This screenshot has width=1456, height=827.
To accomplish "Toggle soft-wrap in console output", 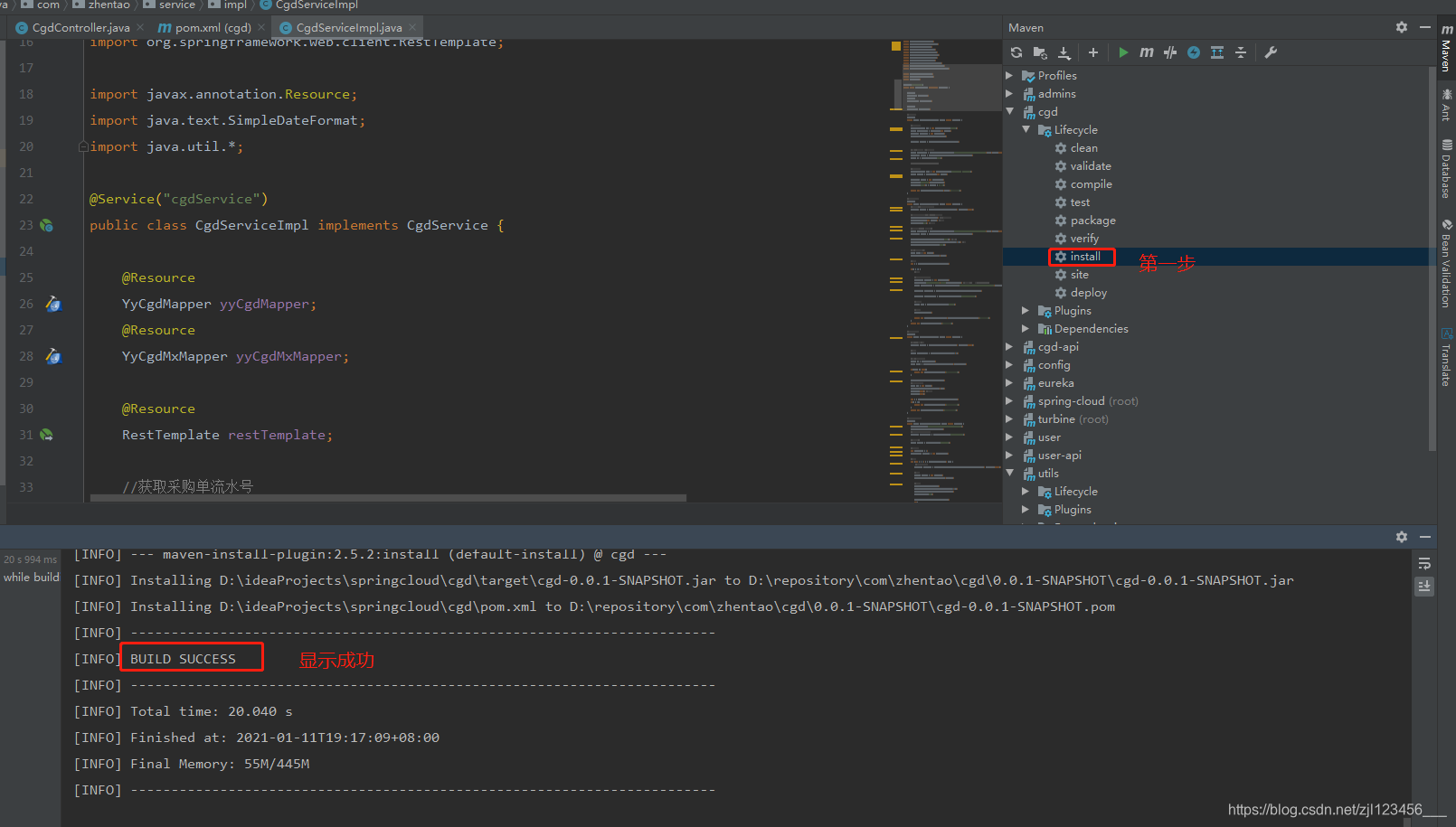I will [1424, 564].
